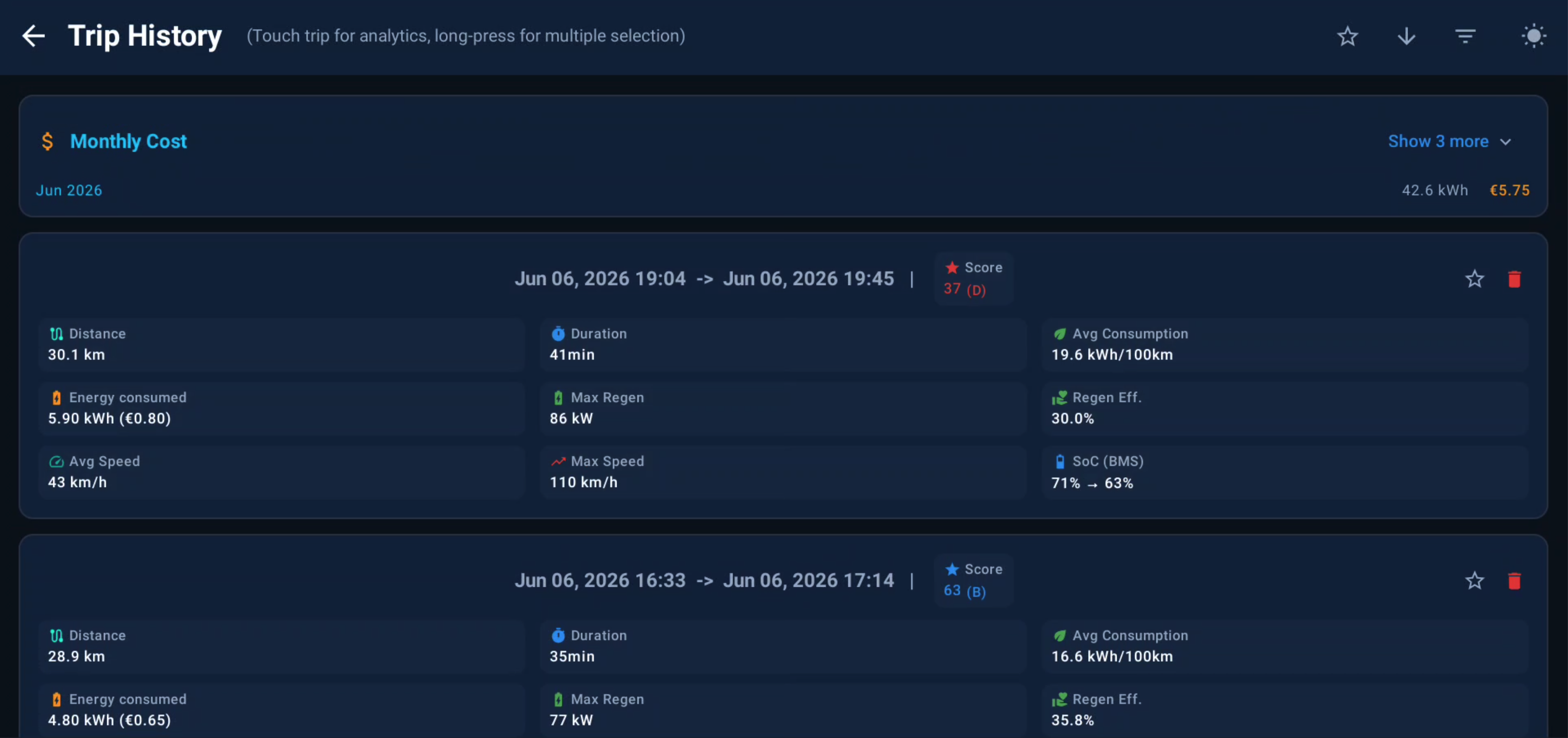
Task: Click the Max Speed 110 km/h tile
Action: (x=783, y=472)
